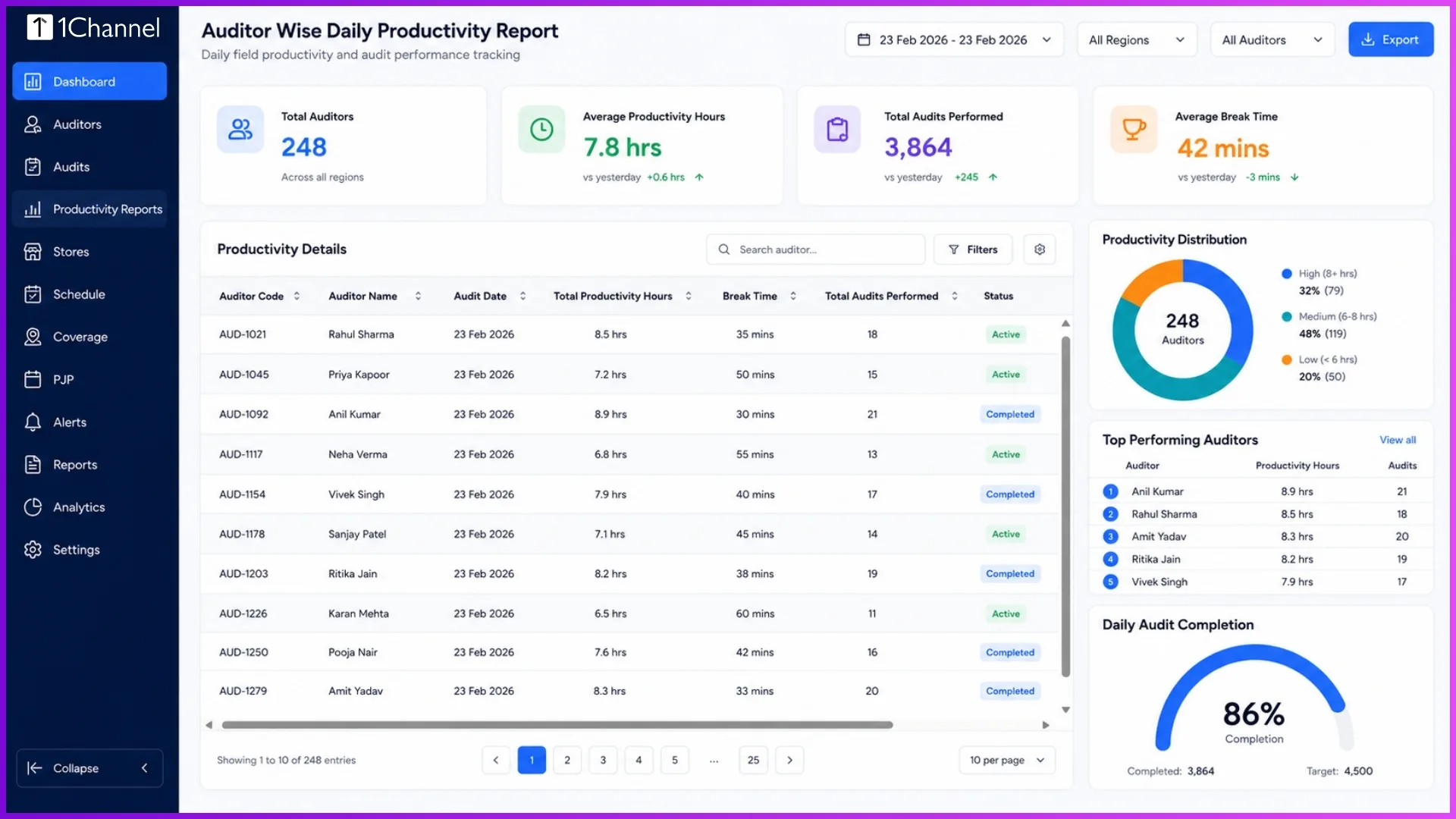Click the Completed status for Anil Kumar
Image resolution: width=1456 pixels, height=819 pixels.
tap(1010, 414)
